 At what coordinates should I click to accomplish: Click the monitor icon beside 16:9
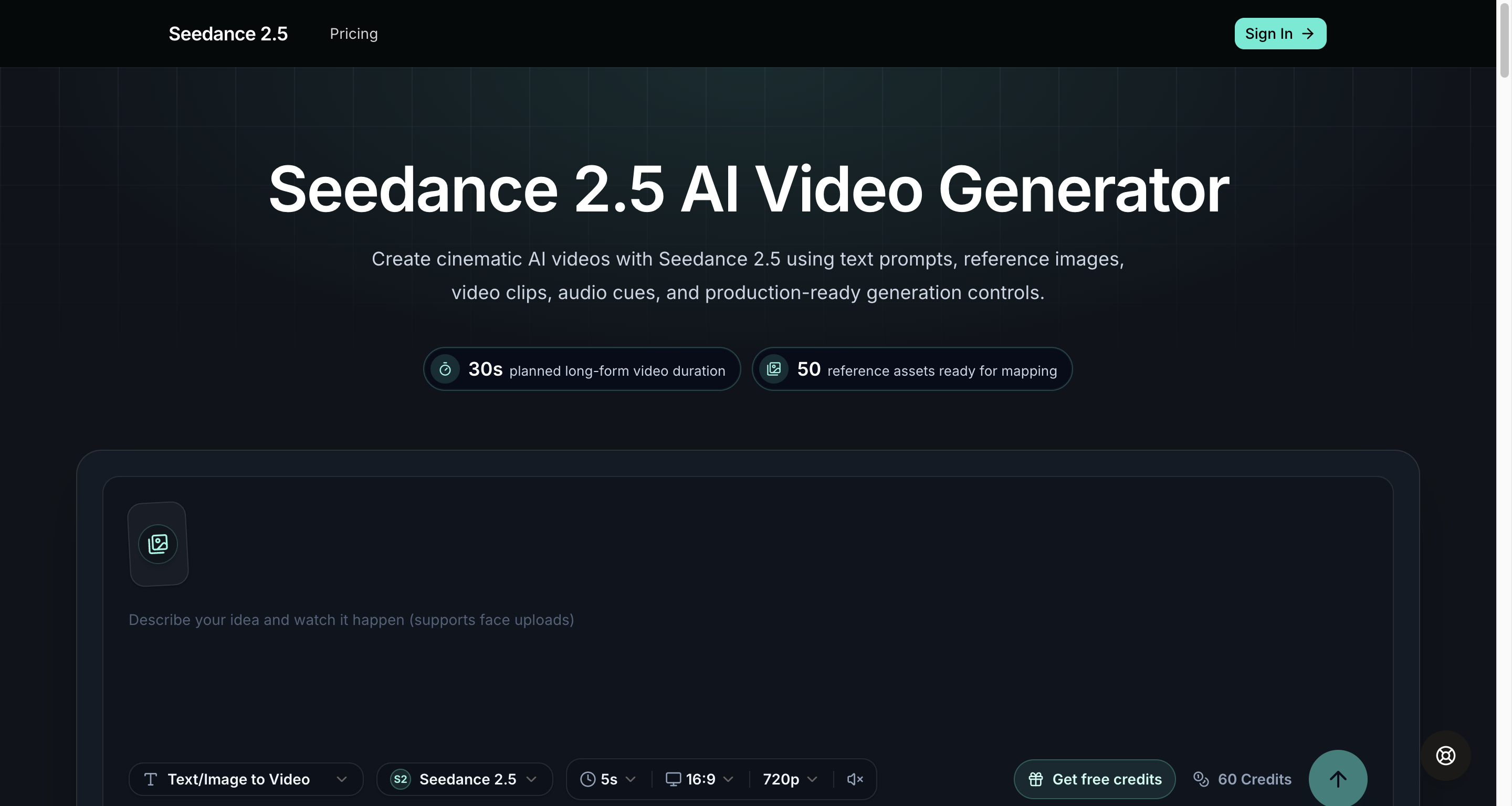tap(673, 779)
